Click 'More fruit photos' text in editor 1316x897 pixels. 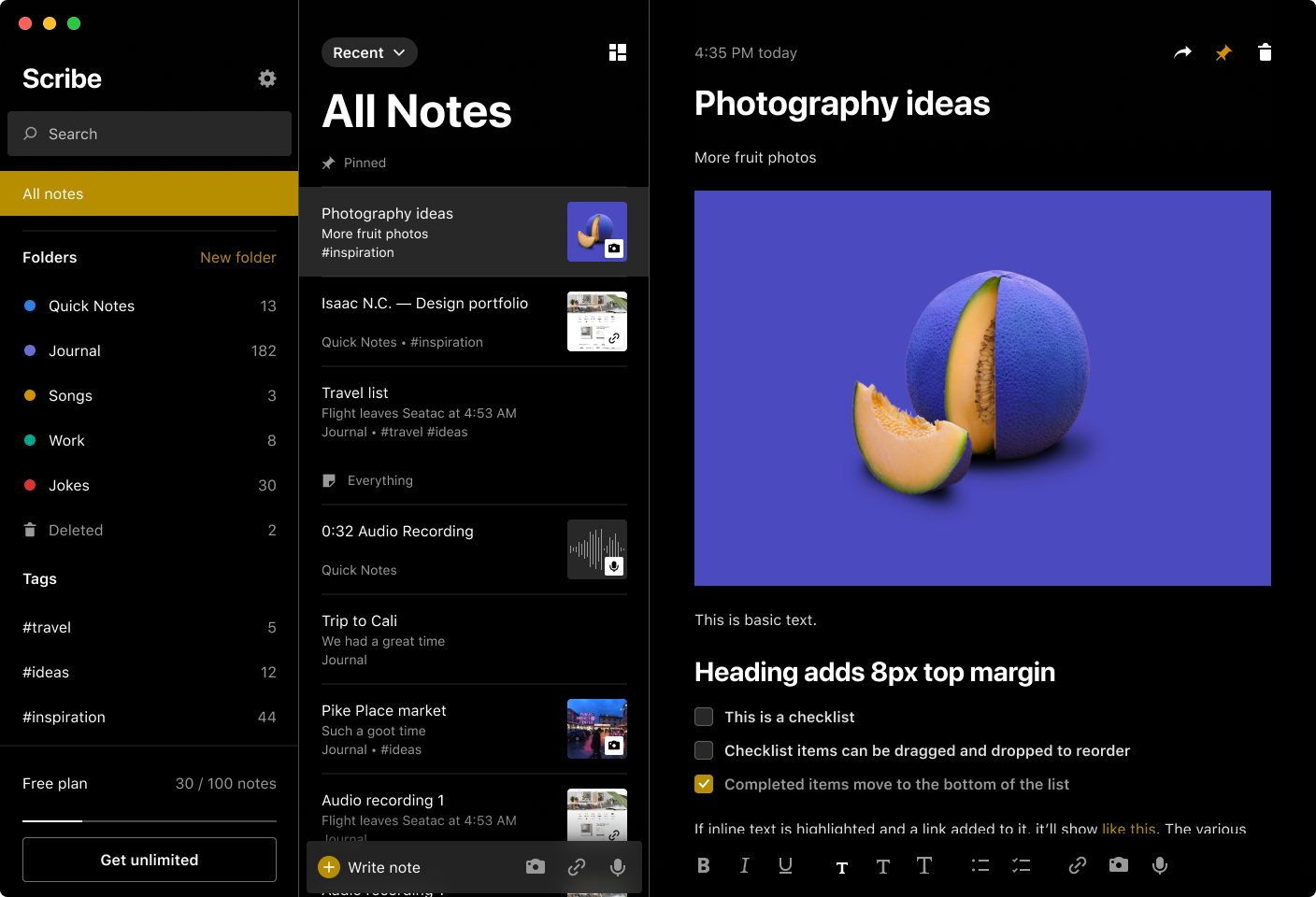(x=755, y=157)
